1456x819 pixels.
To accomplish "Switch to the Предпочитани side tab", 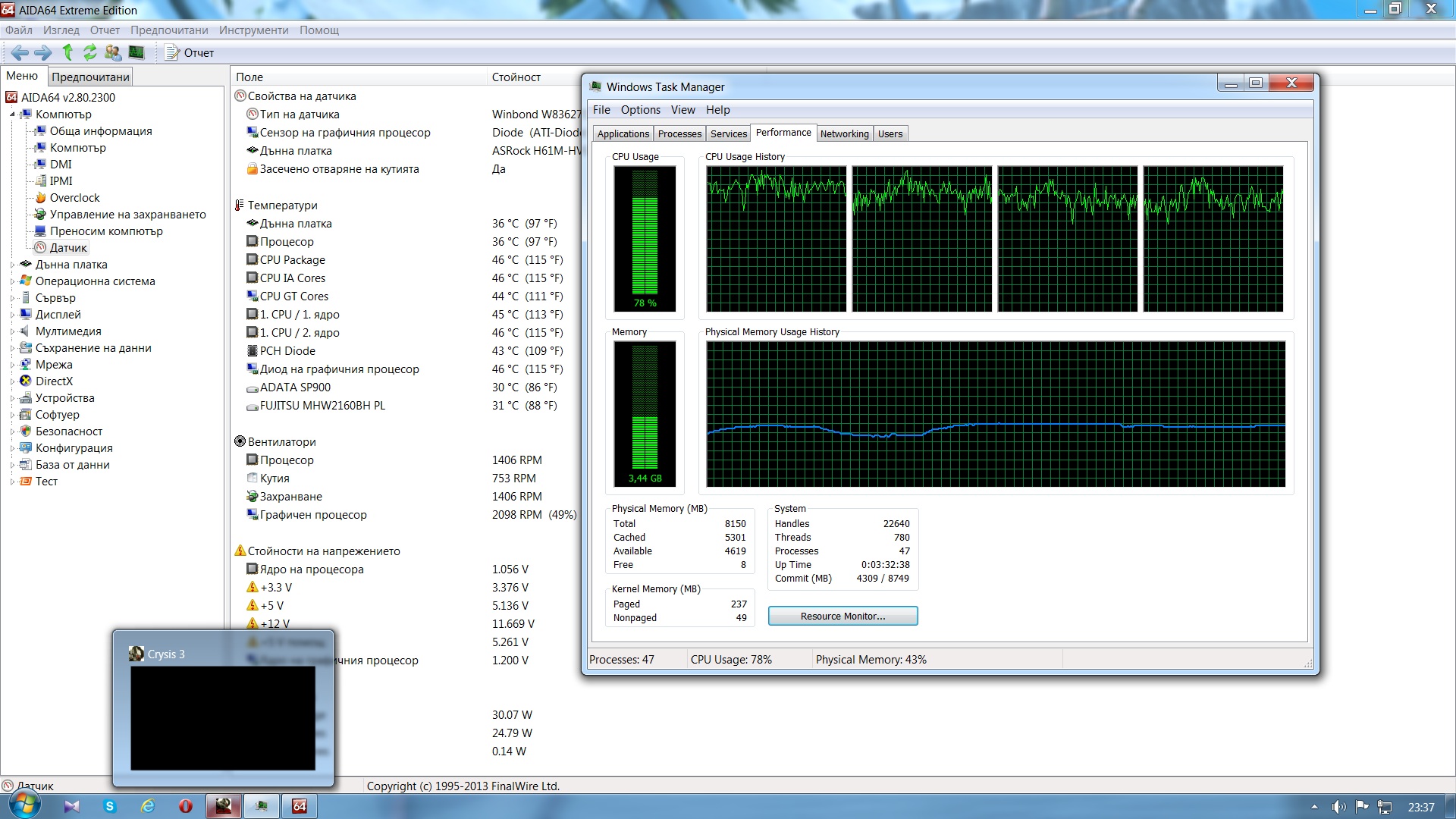I will click(90, 77).
